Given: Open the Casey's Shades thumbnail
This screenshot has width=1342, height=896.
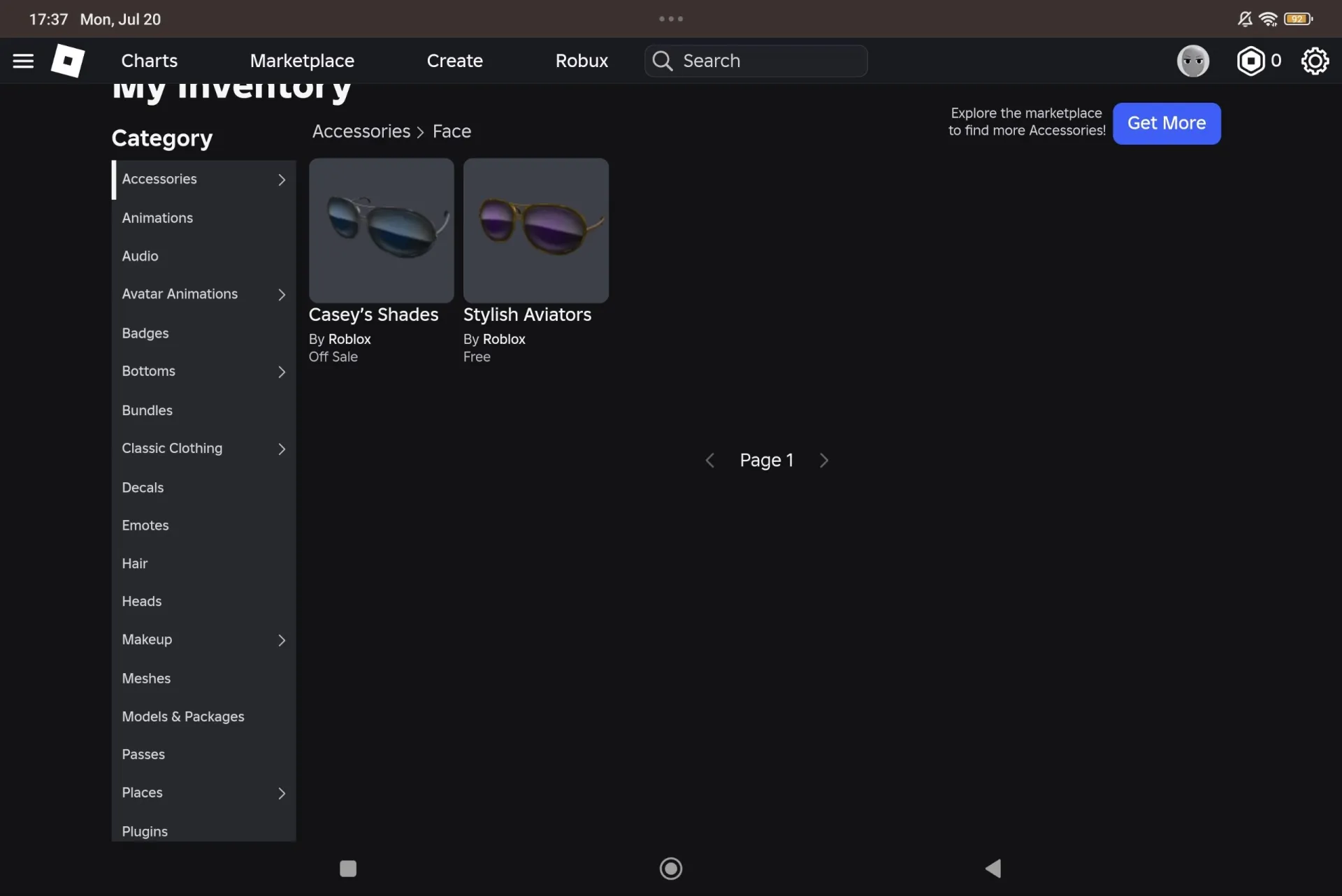Looking at the screenshot, I should (382, 230).
